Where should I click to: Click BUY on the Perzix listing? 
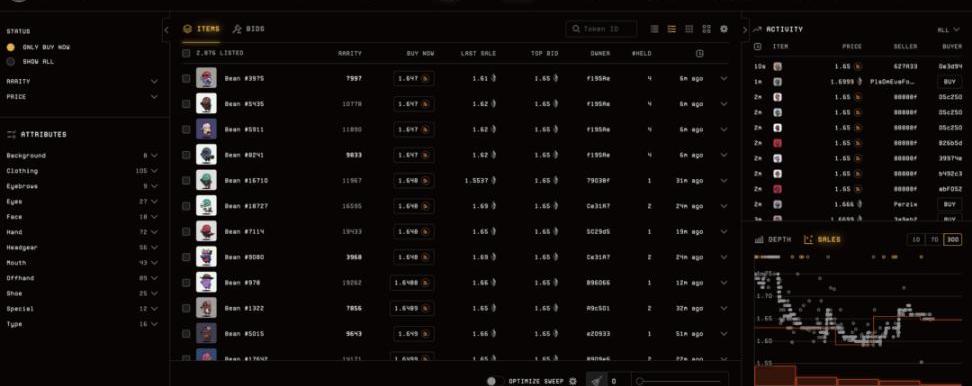[949, 204]
